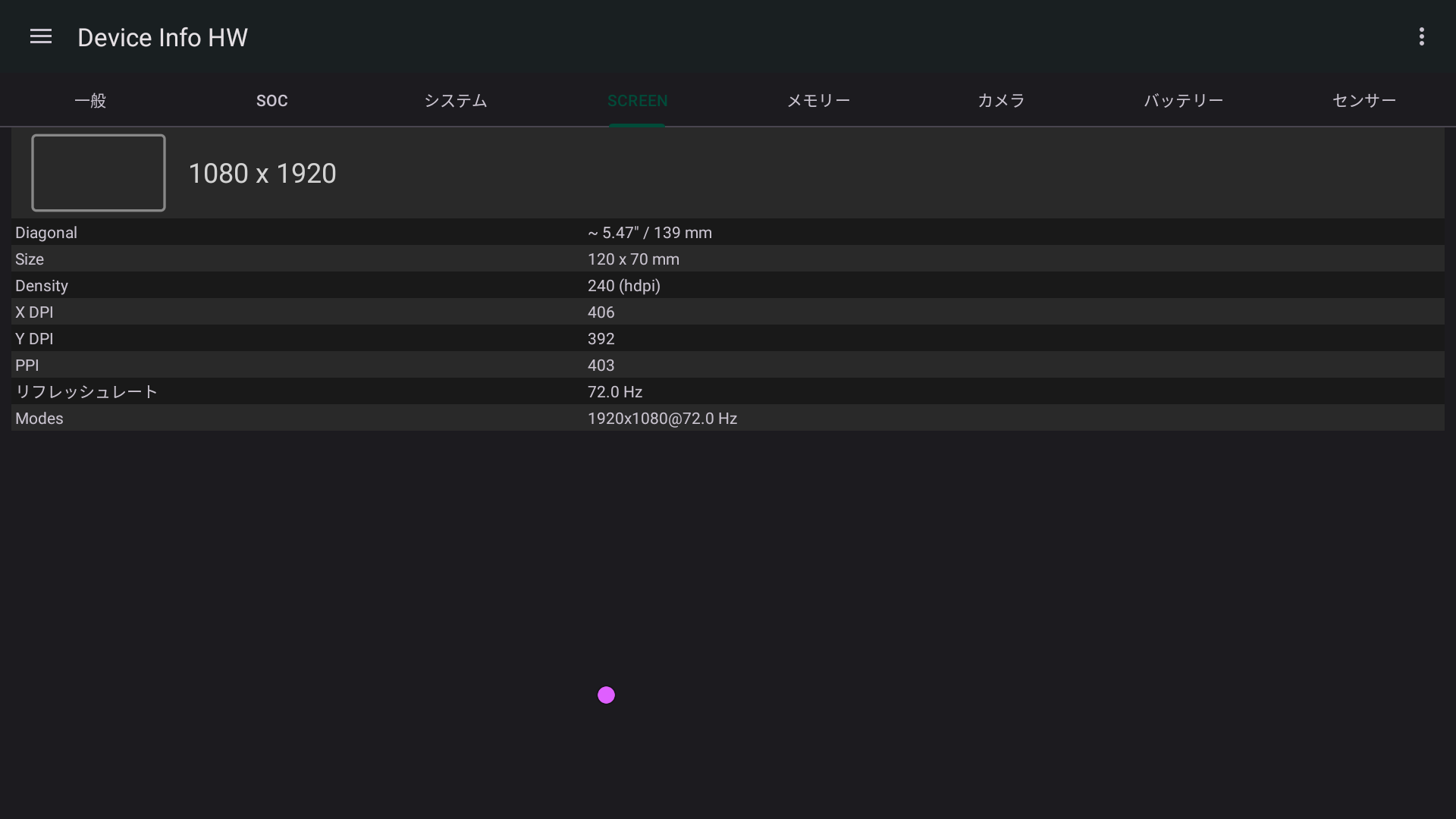Click the Density 240 (hdpi) row

click(728, 285)
